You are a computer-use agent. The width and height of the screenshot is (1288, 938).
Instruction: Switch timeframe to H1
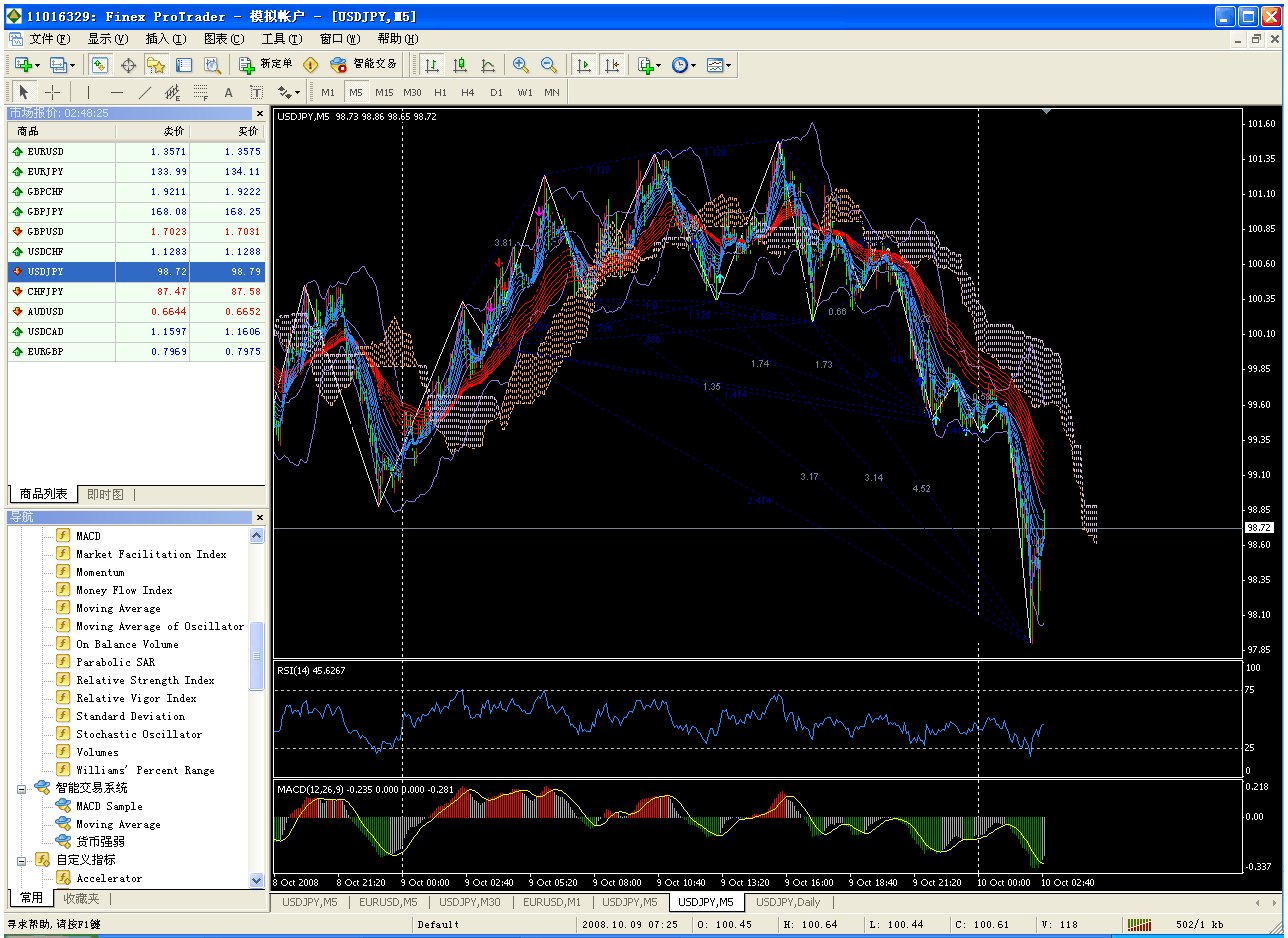point(440,92)
